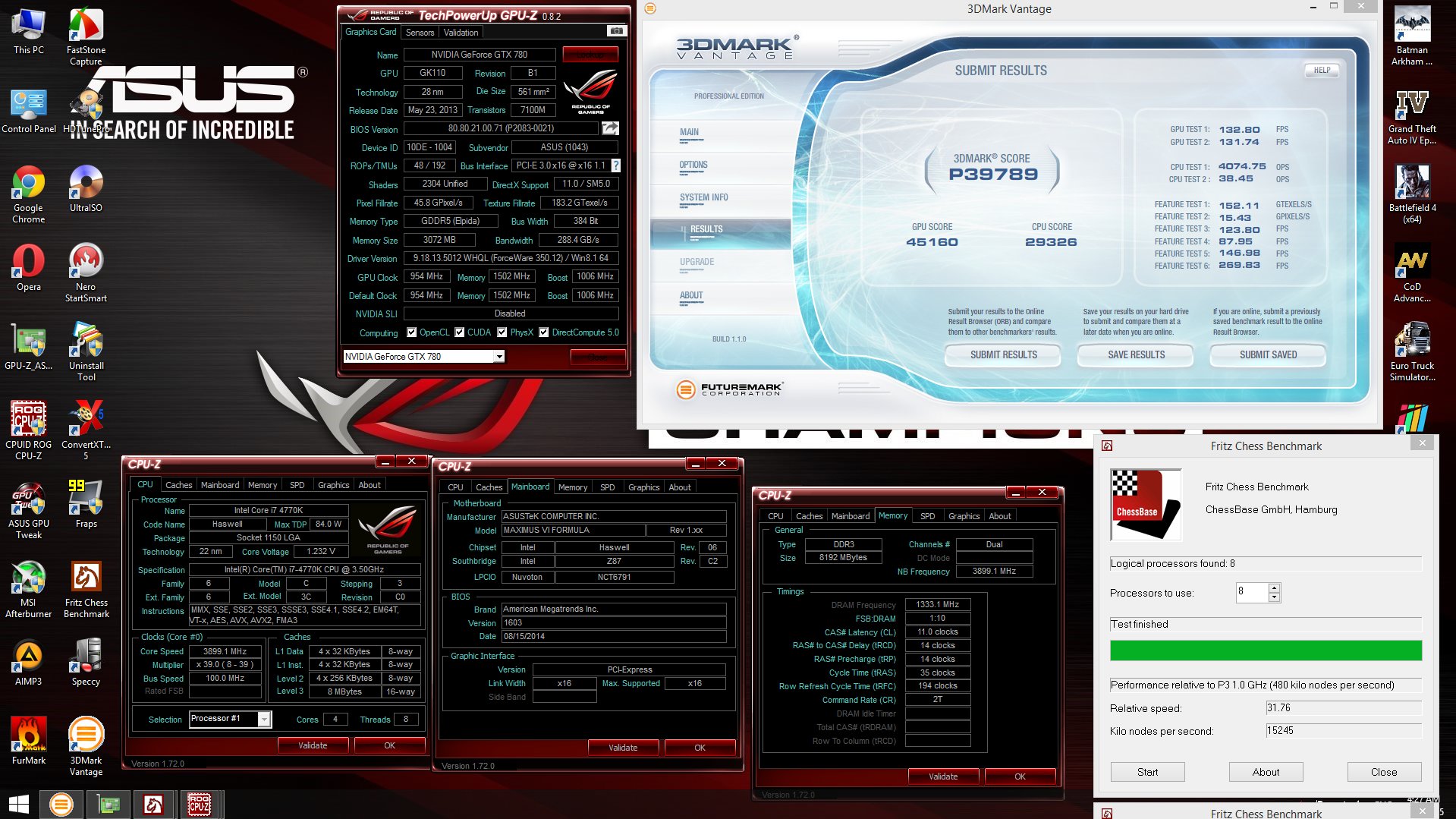Toggle the DirectCompute 5.0 checkbox
The image size is (1456, 819).
543,332
